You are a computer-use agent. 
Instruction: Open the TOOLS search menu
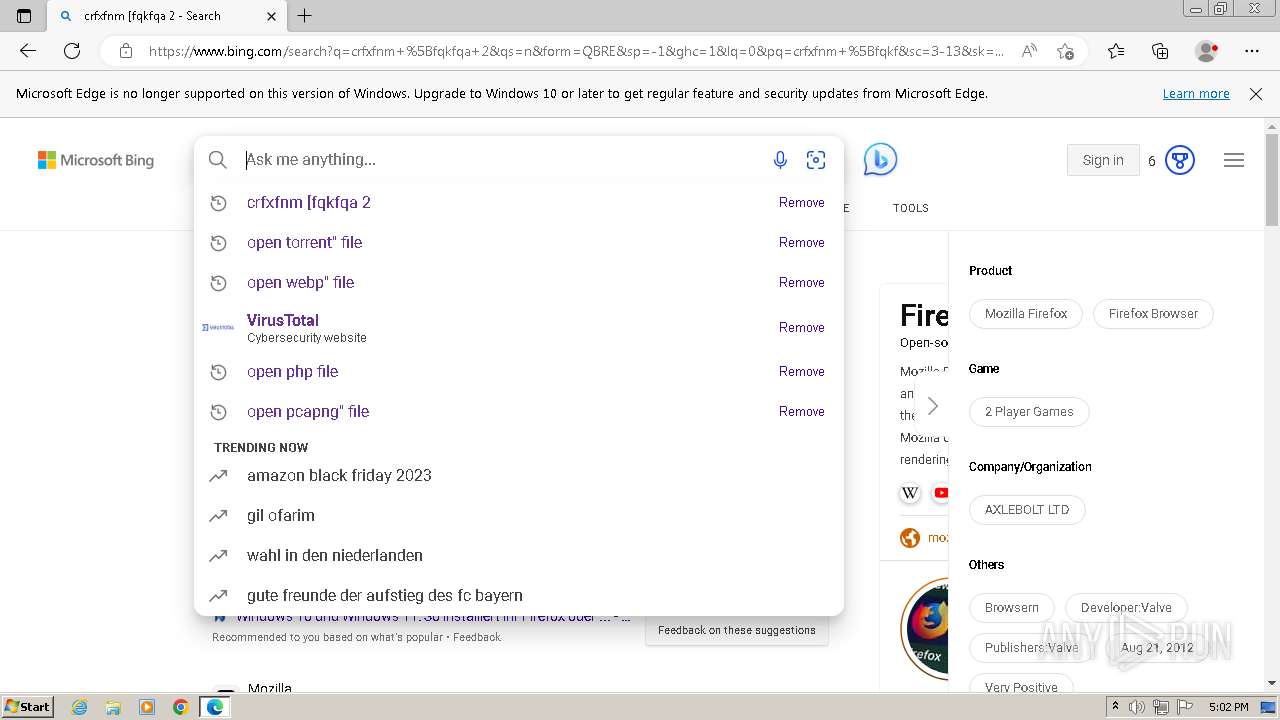[x=911, y=208]
